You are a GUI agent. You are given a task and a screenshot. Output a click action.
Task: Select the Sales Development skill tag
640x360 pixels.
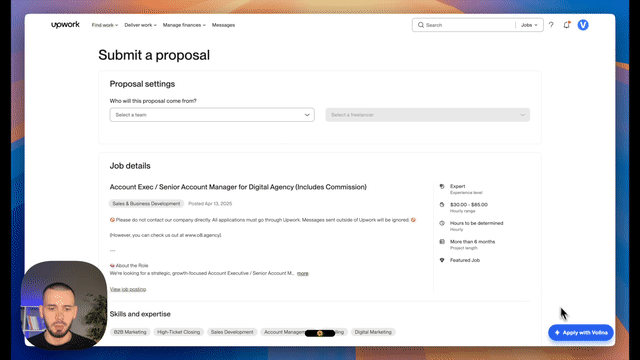tap(232, 332)
